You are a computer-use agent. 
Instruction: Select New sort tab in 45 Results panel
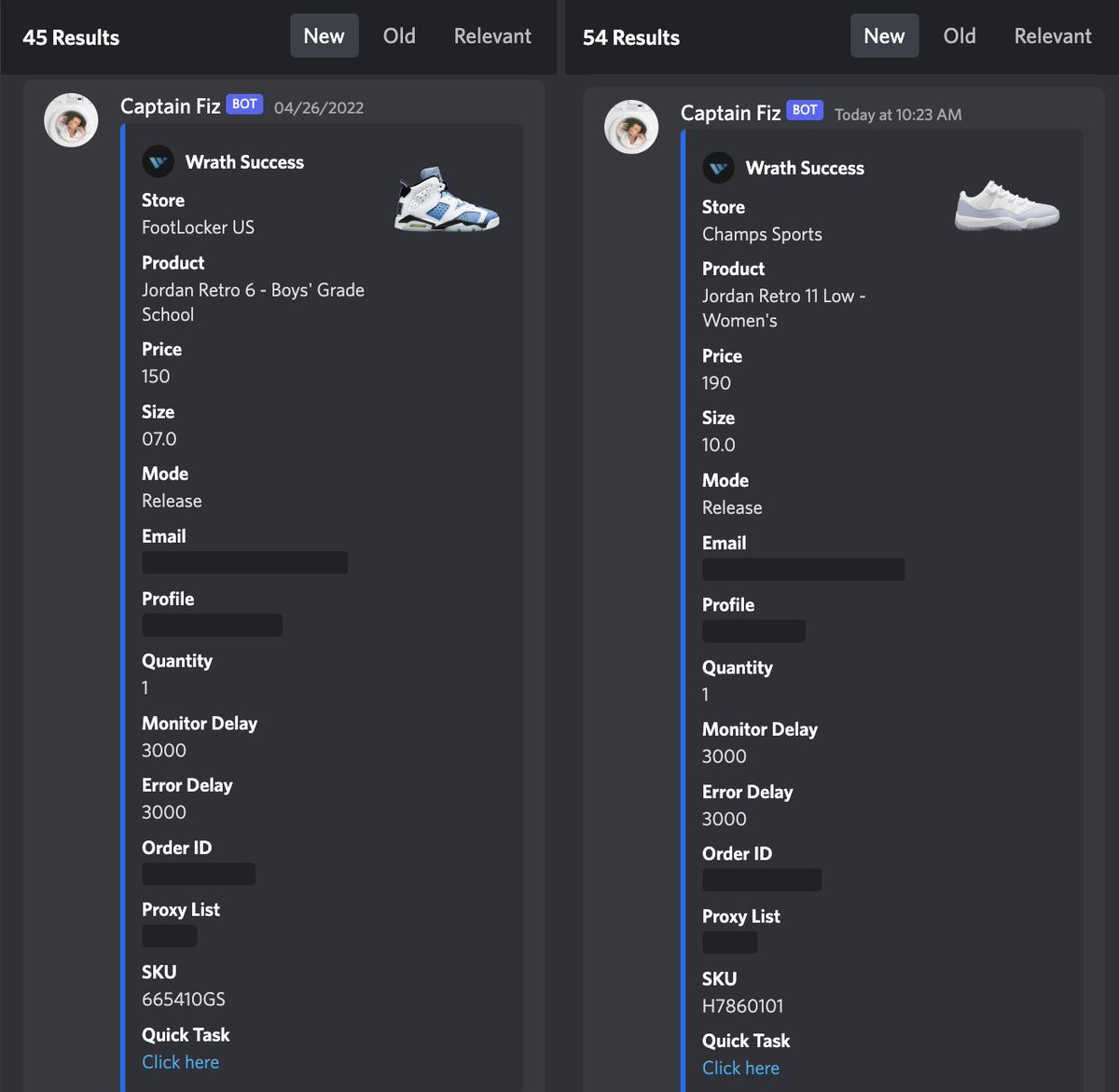(324, 36)
